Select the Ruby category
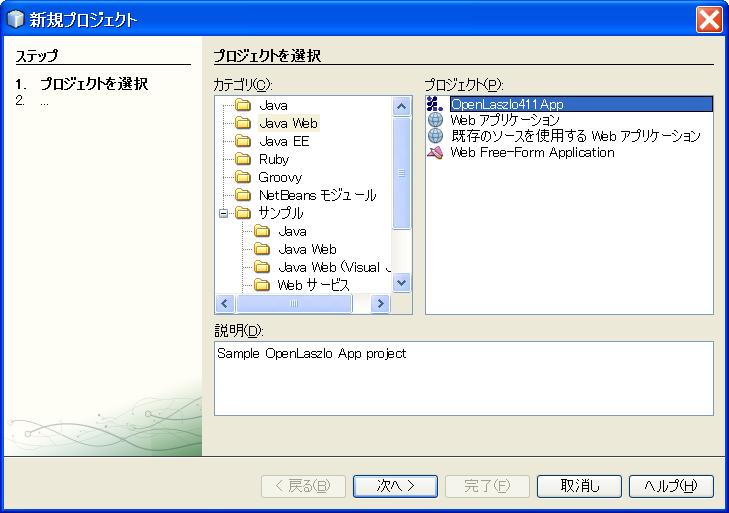 pyautogui.click(x=274, y=160)
